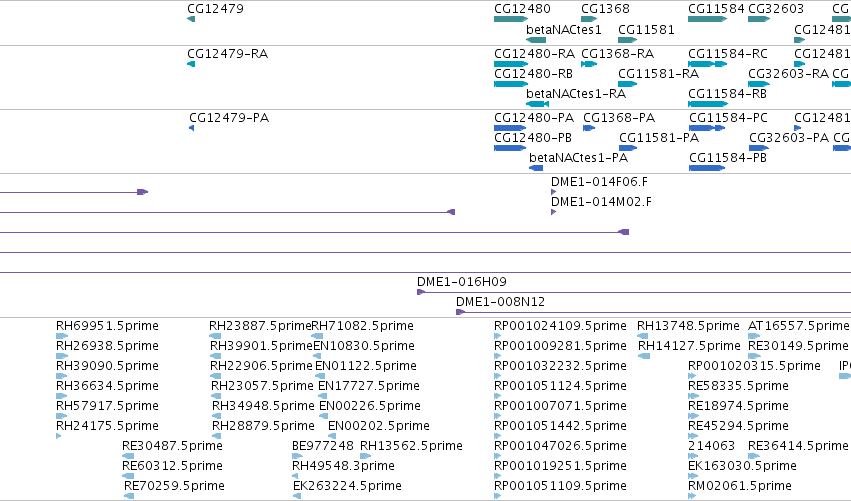
Task: Select the RH26938.5prime label
Action: [107, 346]
